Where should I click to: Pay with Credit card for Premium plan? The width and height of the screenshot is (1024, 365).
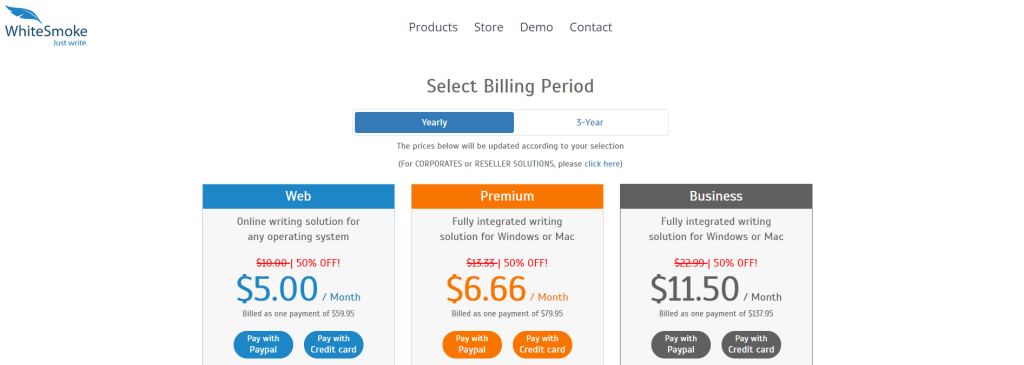(x=542, y=344)
